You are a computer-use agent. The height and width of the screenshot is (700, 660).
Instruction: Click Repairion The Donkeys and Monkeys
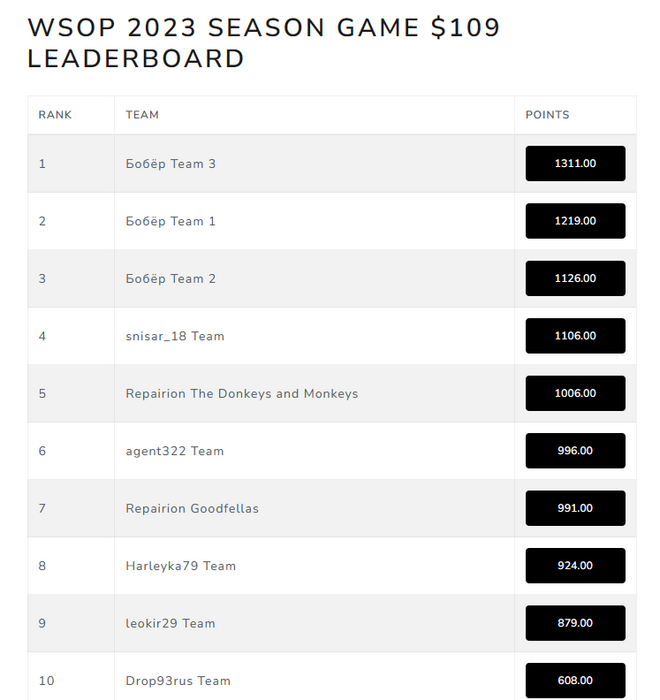[242, 394]
